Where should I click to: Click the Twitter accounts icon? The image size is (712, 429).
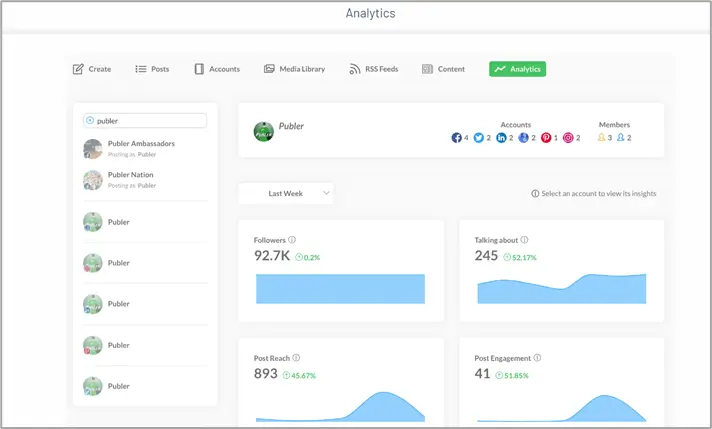[479, 138]
